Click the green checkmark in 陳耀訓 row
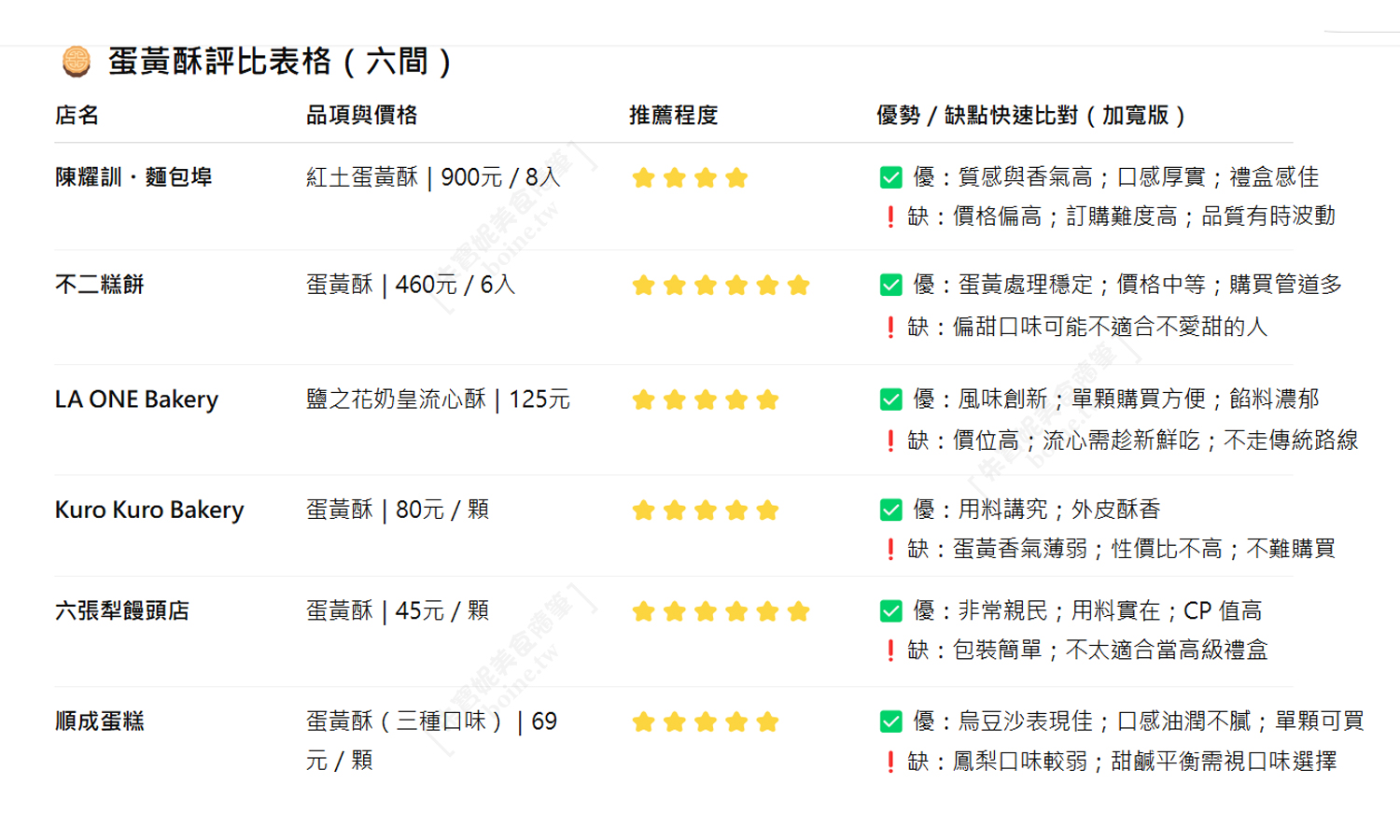Viewport: 1400px width, 840px height. click(890, 177)
